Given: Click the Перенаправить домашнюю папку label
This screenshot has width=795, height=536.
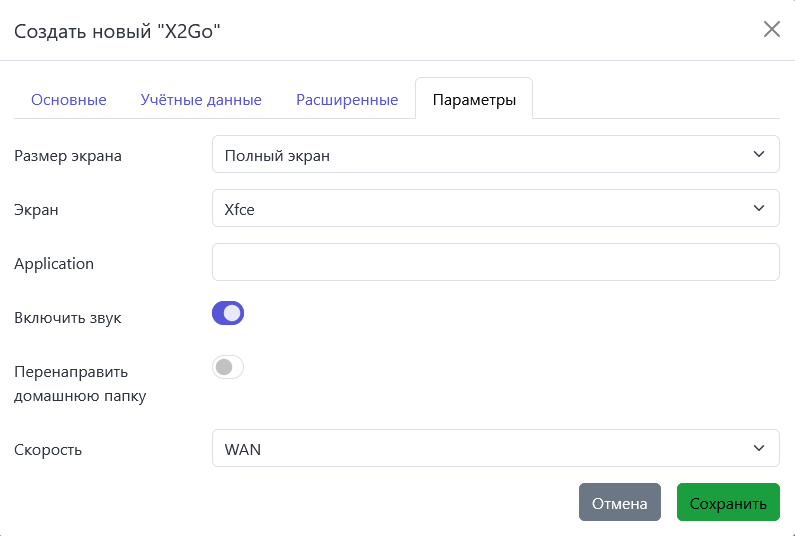Looking at the screenshot, I should click(80, 384).
